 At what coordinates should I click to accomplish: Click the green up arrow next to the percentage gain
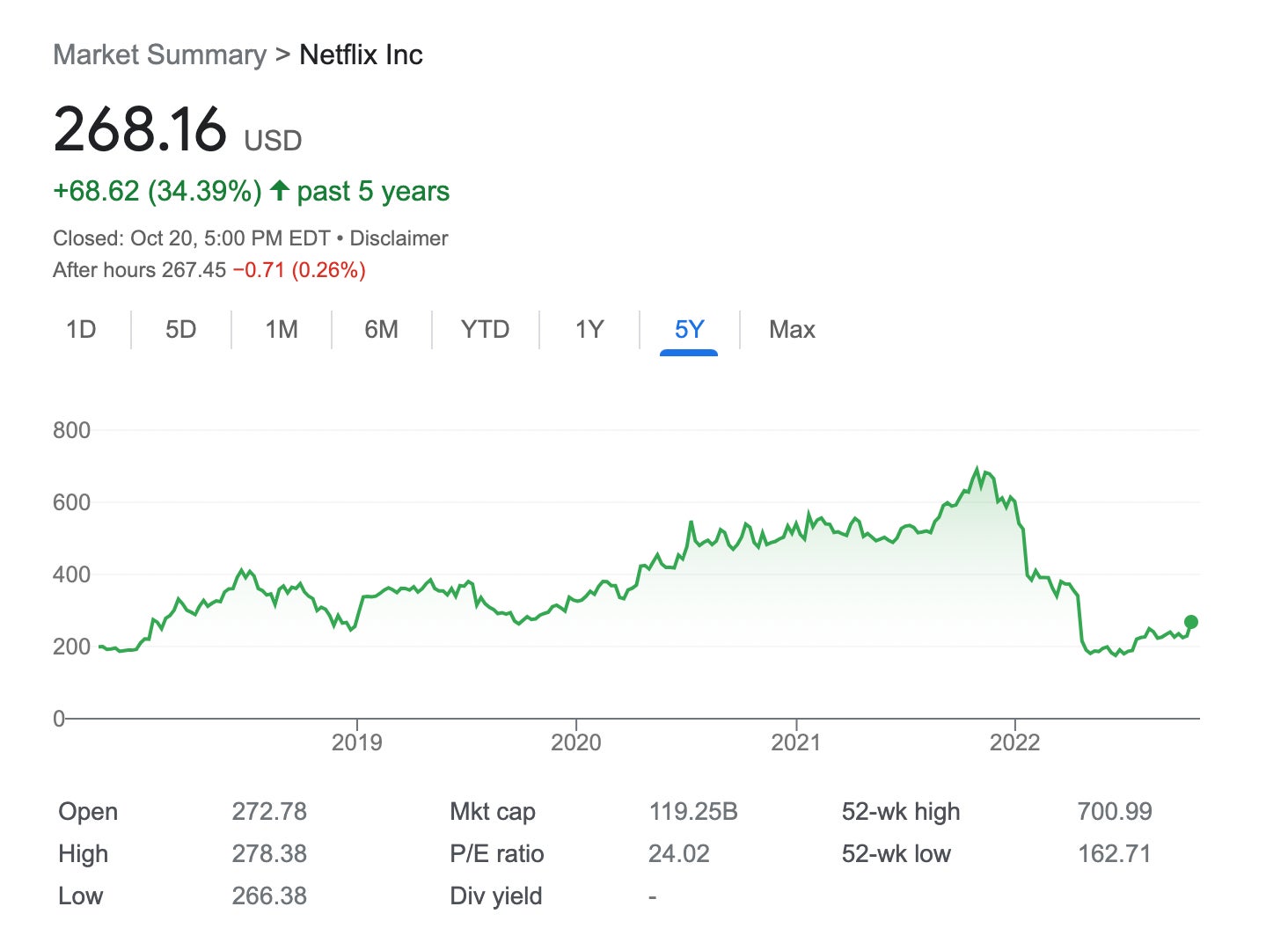pyautogui.click(x=280, y=190)
